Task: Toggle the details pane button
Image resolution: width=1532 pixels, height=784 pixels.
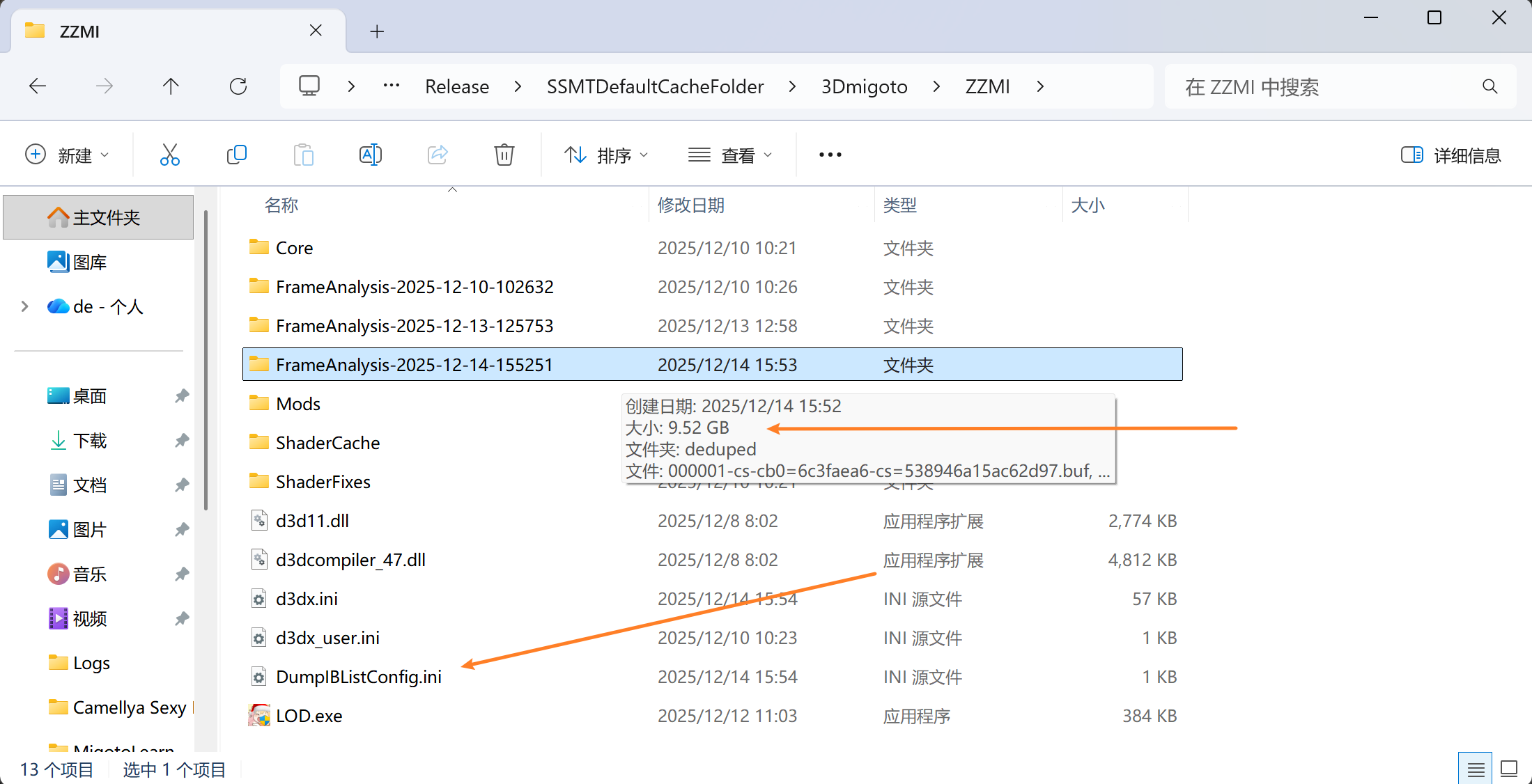Action: 1451,155
